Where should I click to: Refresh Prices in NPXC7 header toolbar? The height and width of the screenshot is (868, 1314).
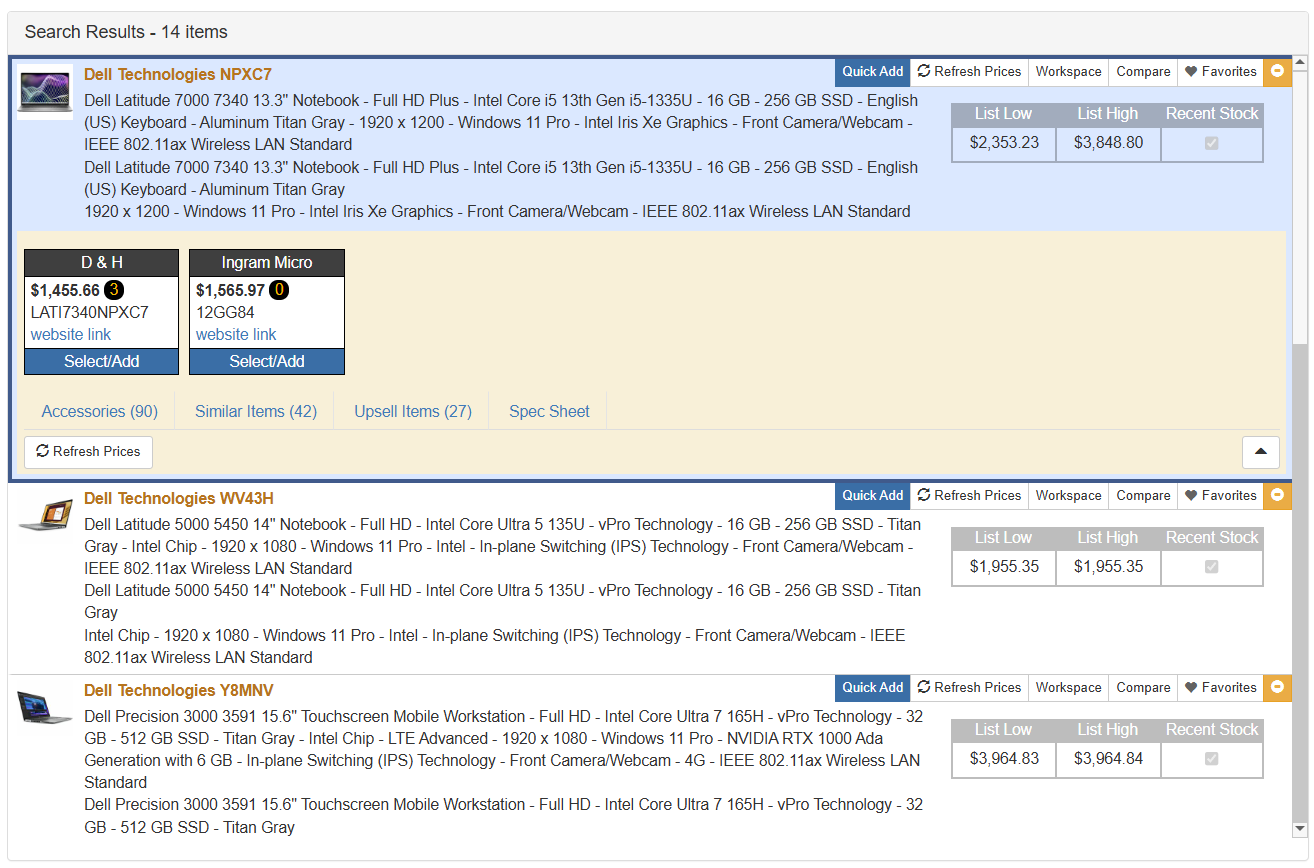click(969, 72)
